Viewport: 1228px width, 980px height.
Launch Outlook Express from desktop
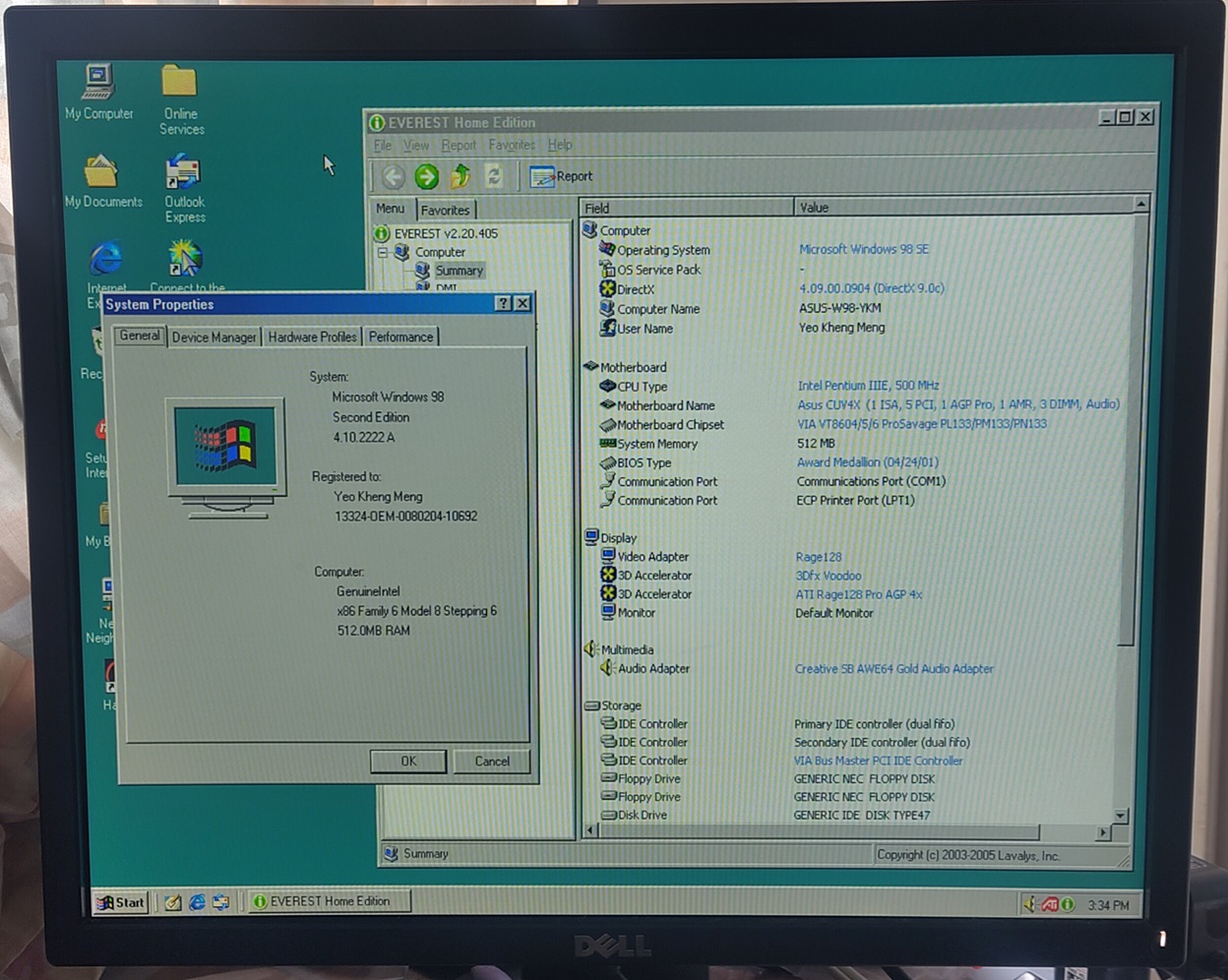(x=184, y=189)
